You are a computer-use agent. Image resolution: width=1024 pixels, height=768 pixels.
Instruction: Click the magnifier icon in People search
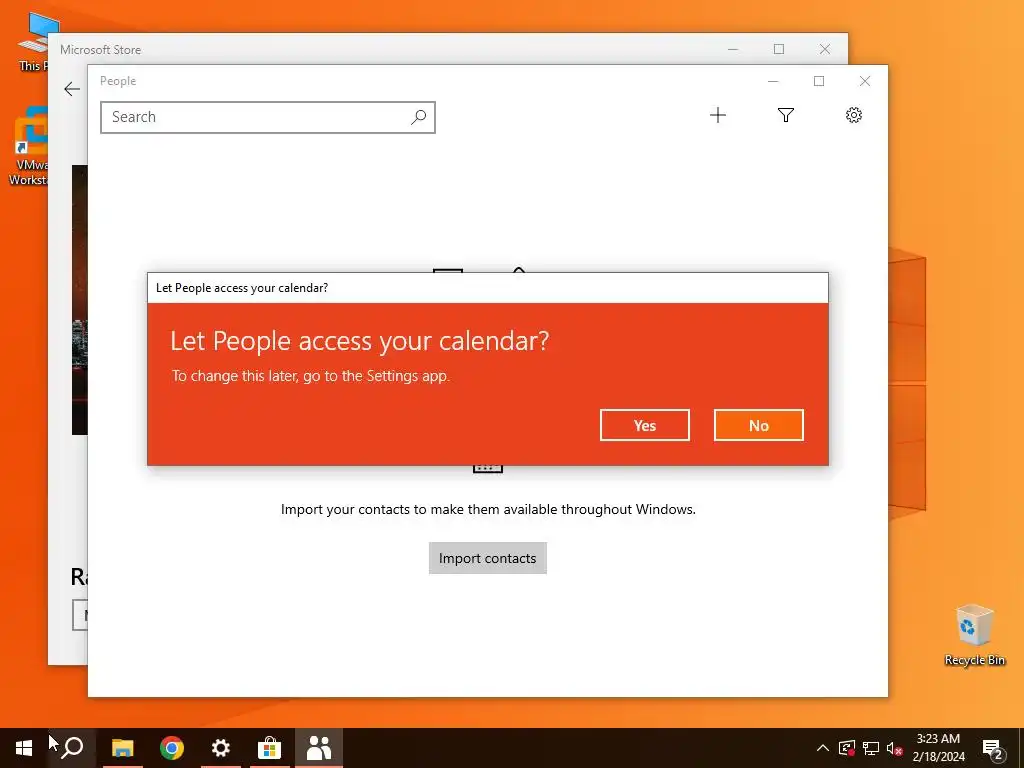coord(419,117)
